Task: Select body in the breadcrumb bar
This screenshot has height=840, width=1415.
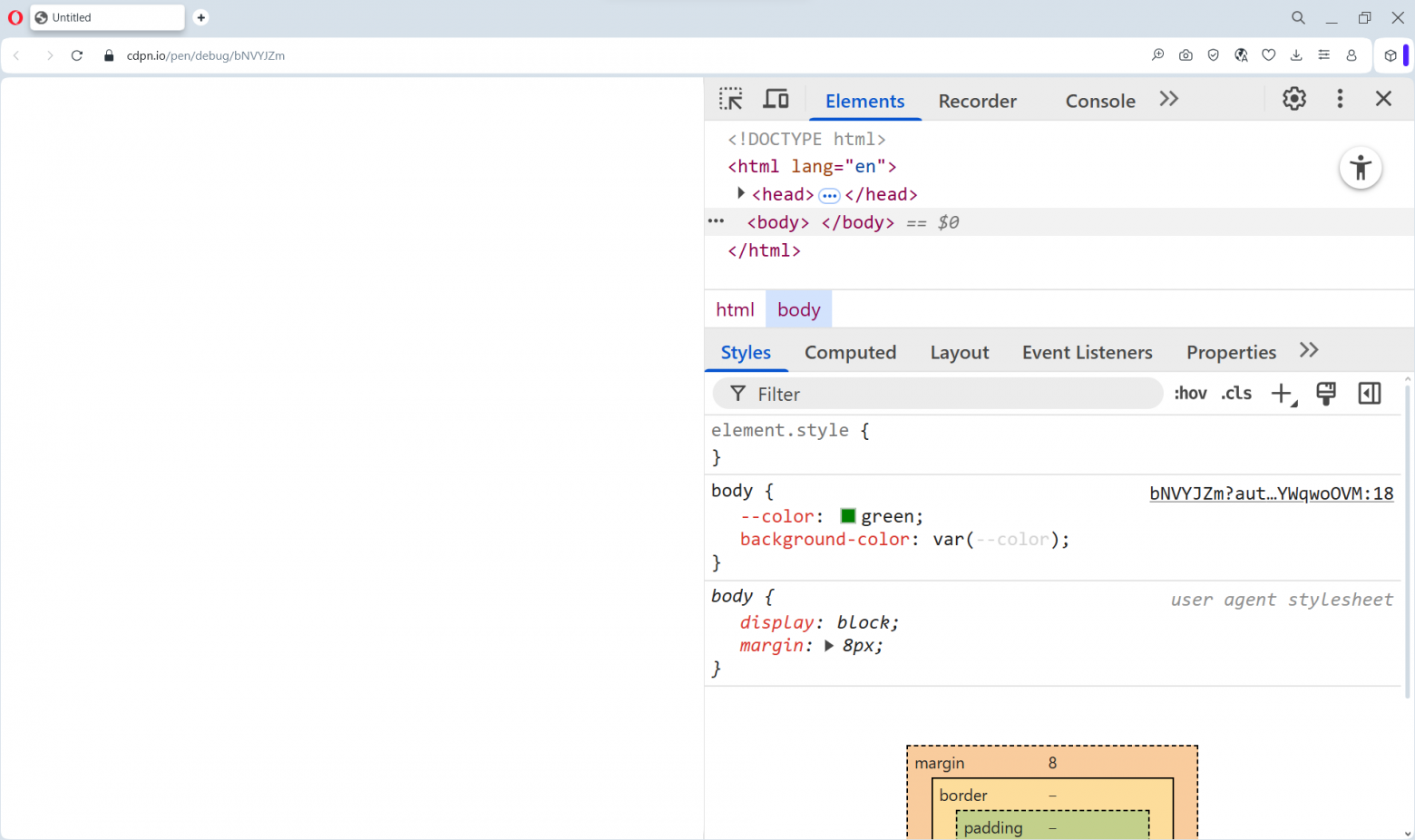Action: click(798, 308)
